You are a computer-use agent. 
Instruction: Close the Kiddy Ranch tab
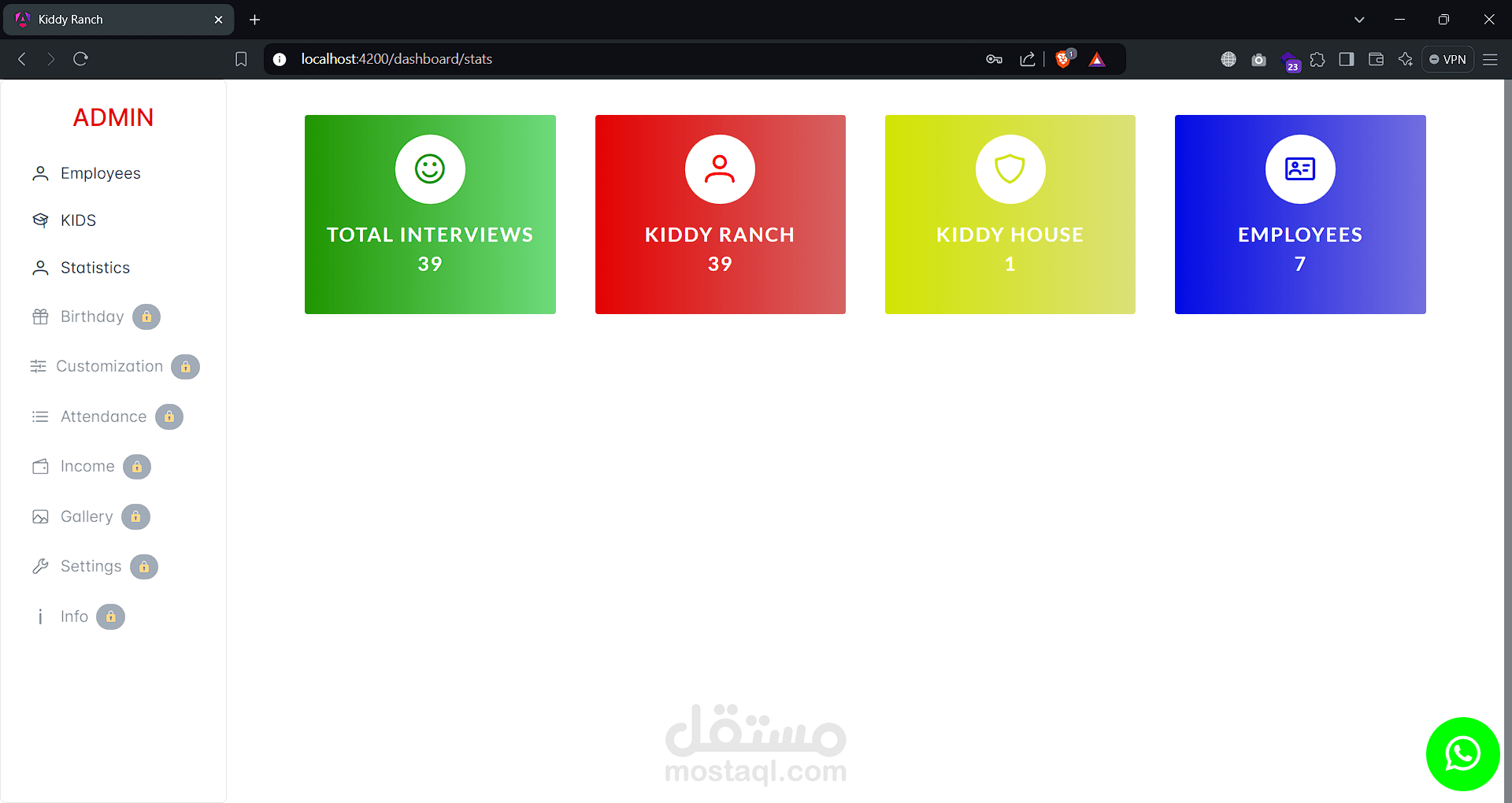click(x=218, y=20)
